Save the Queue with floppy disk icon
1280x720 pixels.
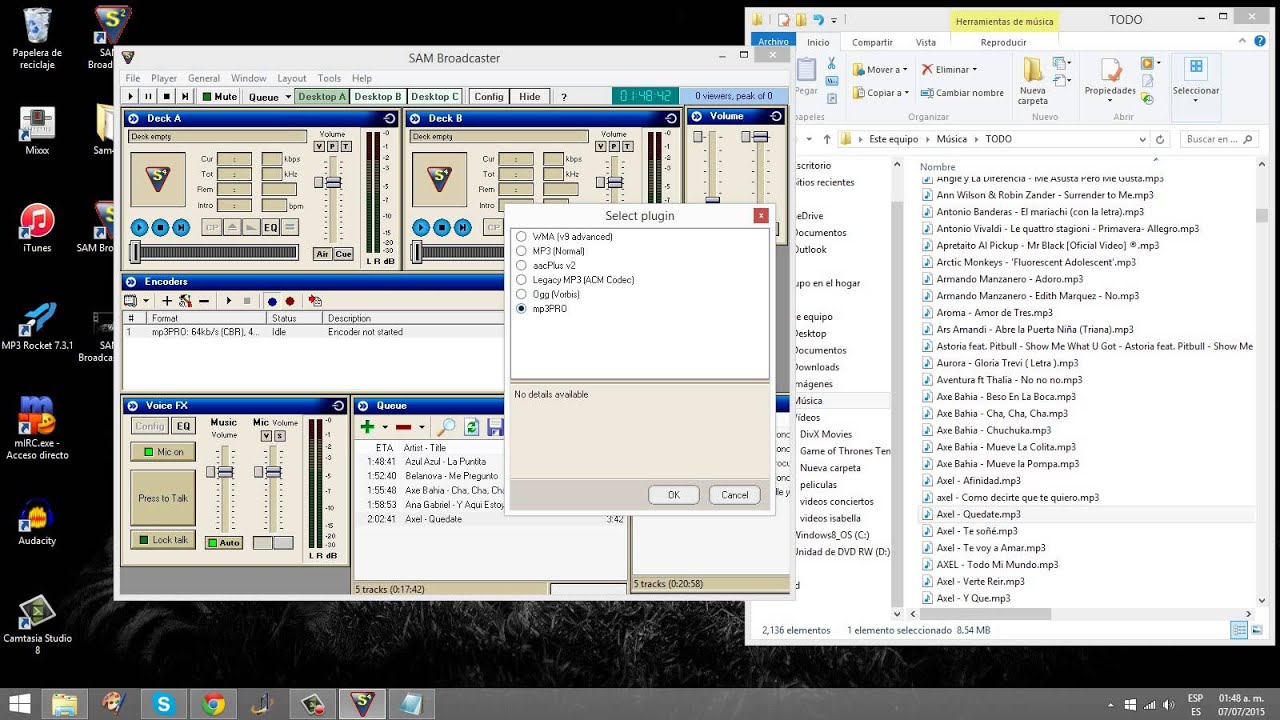click(x=495, y=427)
